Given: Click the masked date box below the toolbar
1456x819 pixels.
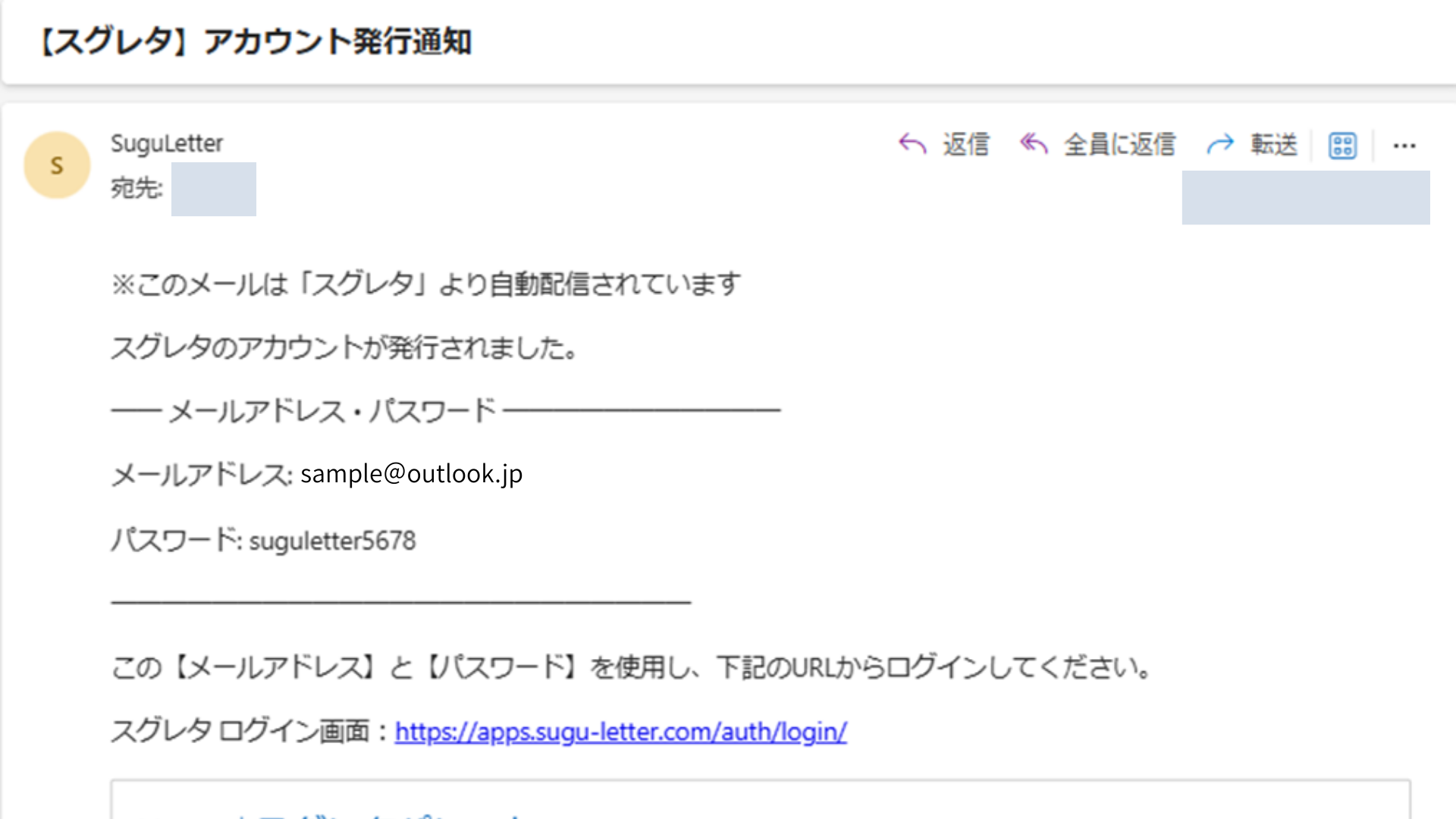Looking at the screenshot, I should click(x=1305, y=197).
